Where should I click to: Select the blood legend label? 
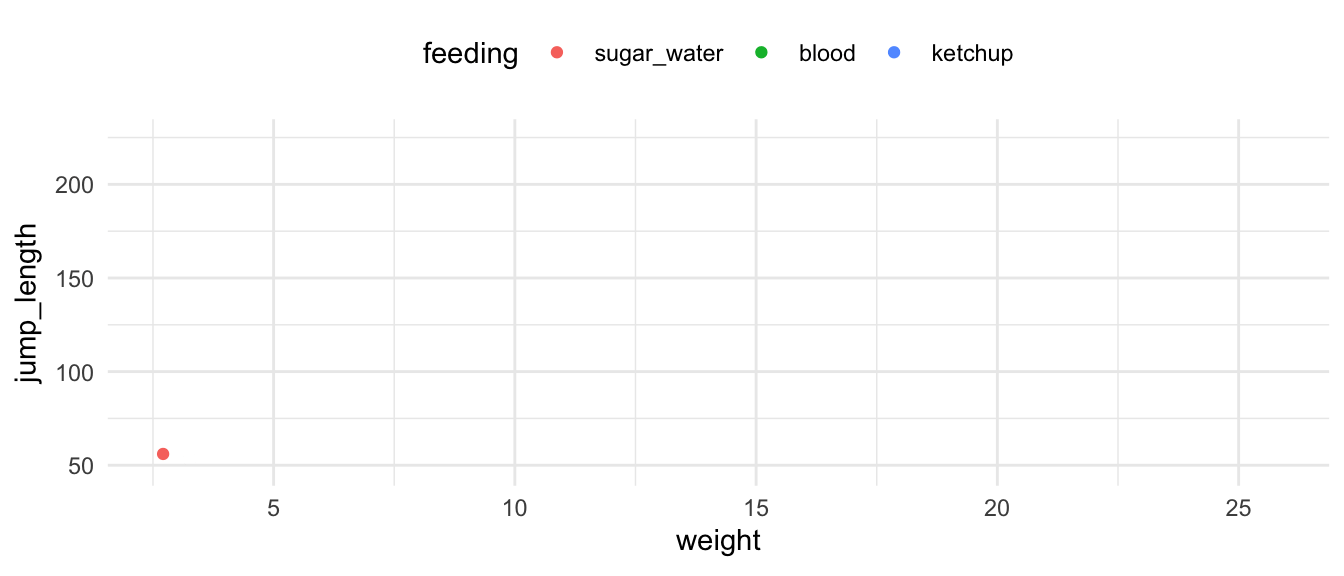827,54
